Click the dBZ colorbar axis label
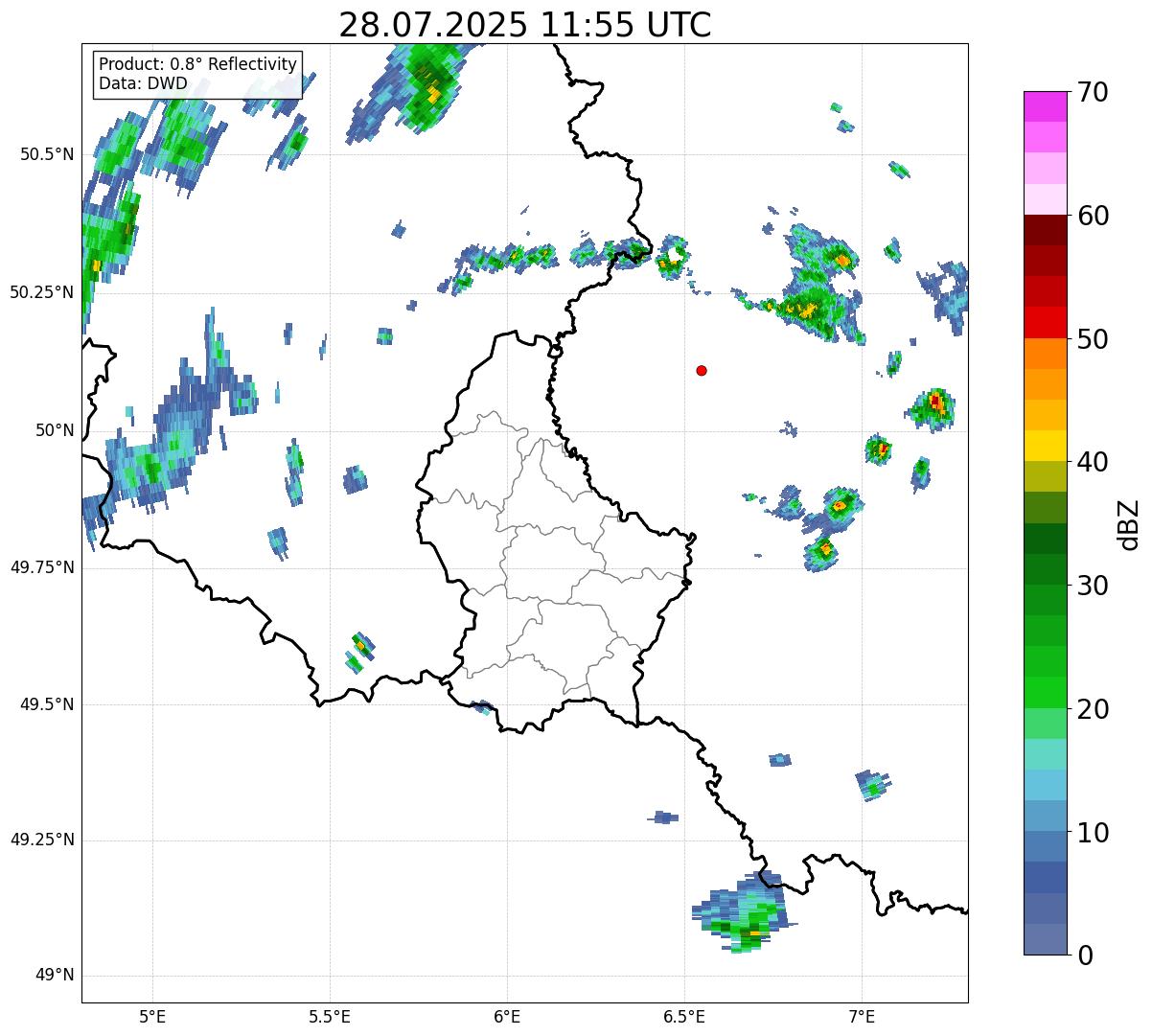The width and height of the screenshot is (1152, 1036). [1130, 523]
